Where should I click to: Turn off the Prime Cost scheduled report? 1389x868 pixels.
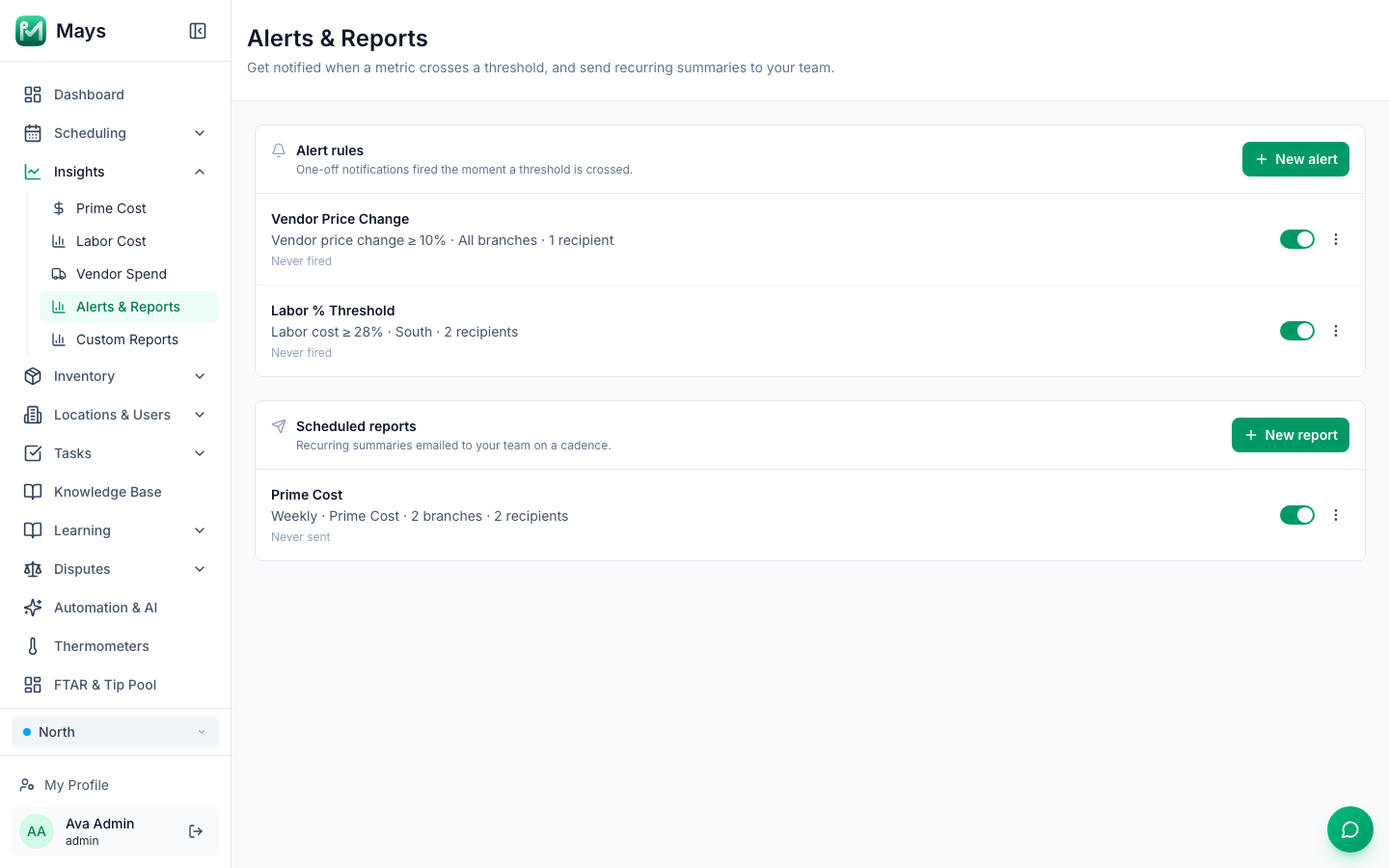click(1297, 515)
